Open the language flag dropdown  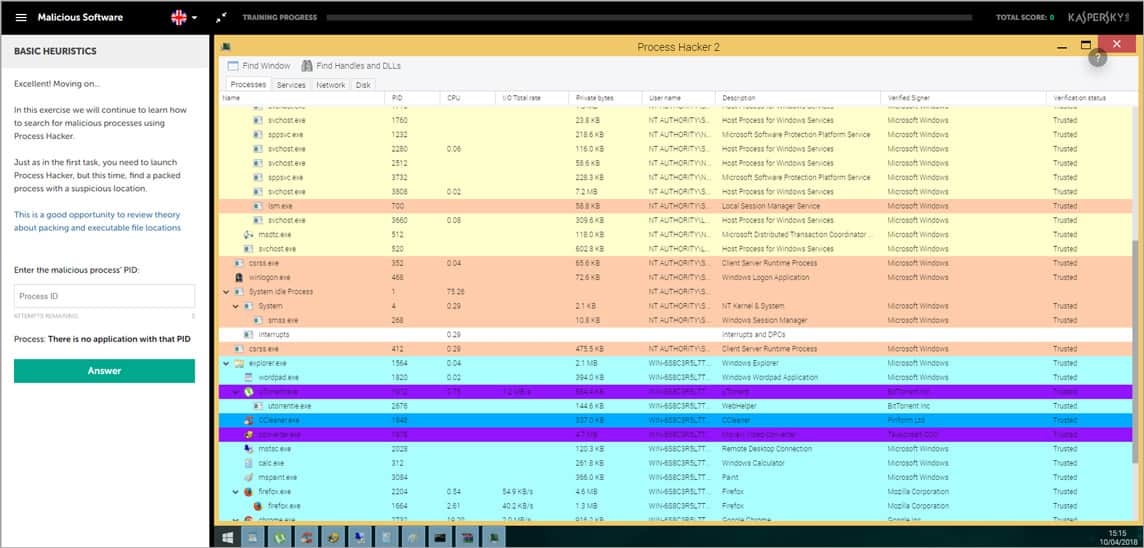pyautogui.click(x=184, y=17)
